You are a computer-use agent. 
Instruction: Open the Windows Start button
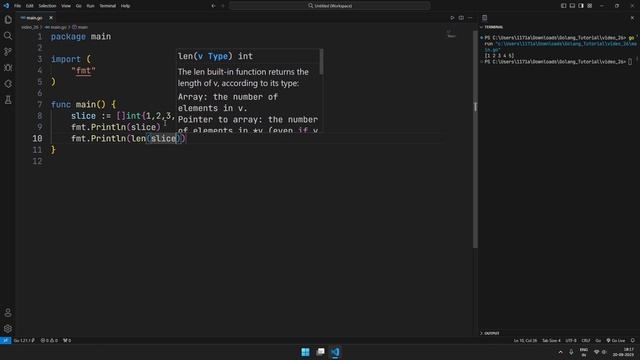pos(305,352)
